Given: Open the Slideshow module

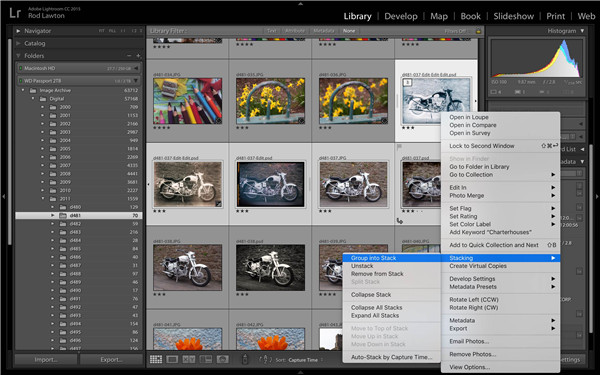Looking at the screenshot, I should point(514,16).
